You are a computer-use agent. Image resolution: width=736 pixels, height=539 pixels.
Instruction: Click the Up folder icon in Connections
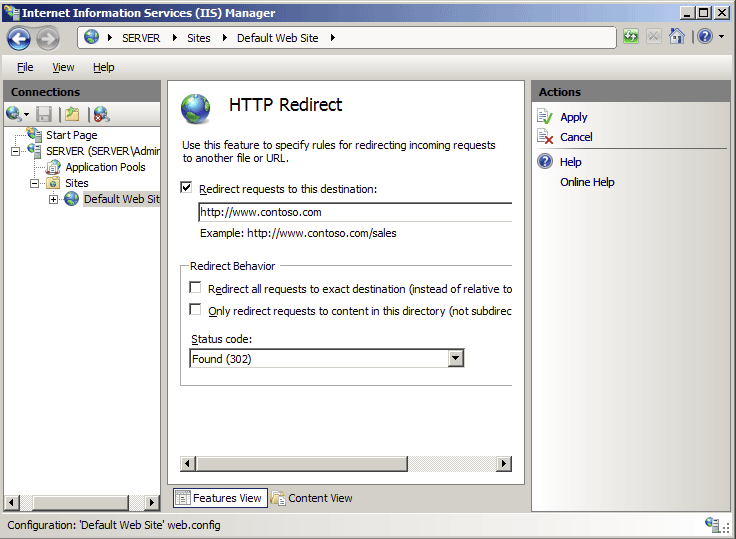72,114
